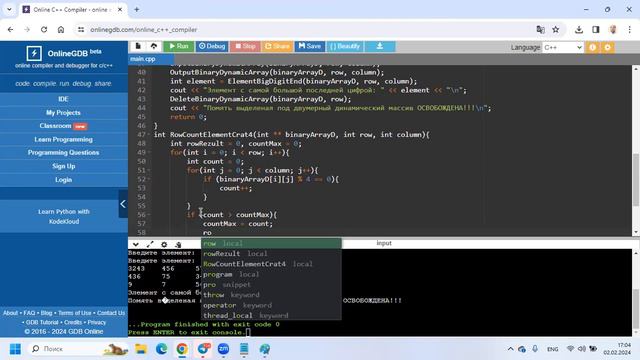This screenshot has height=360, width=640.
Task: Click the console copy output icon
Action: 178,244
